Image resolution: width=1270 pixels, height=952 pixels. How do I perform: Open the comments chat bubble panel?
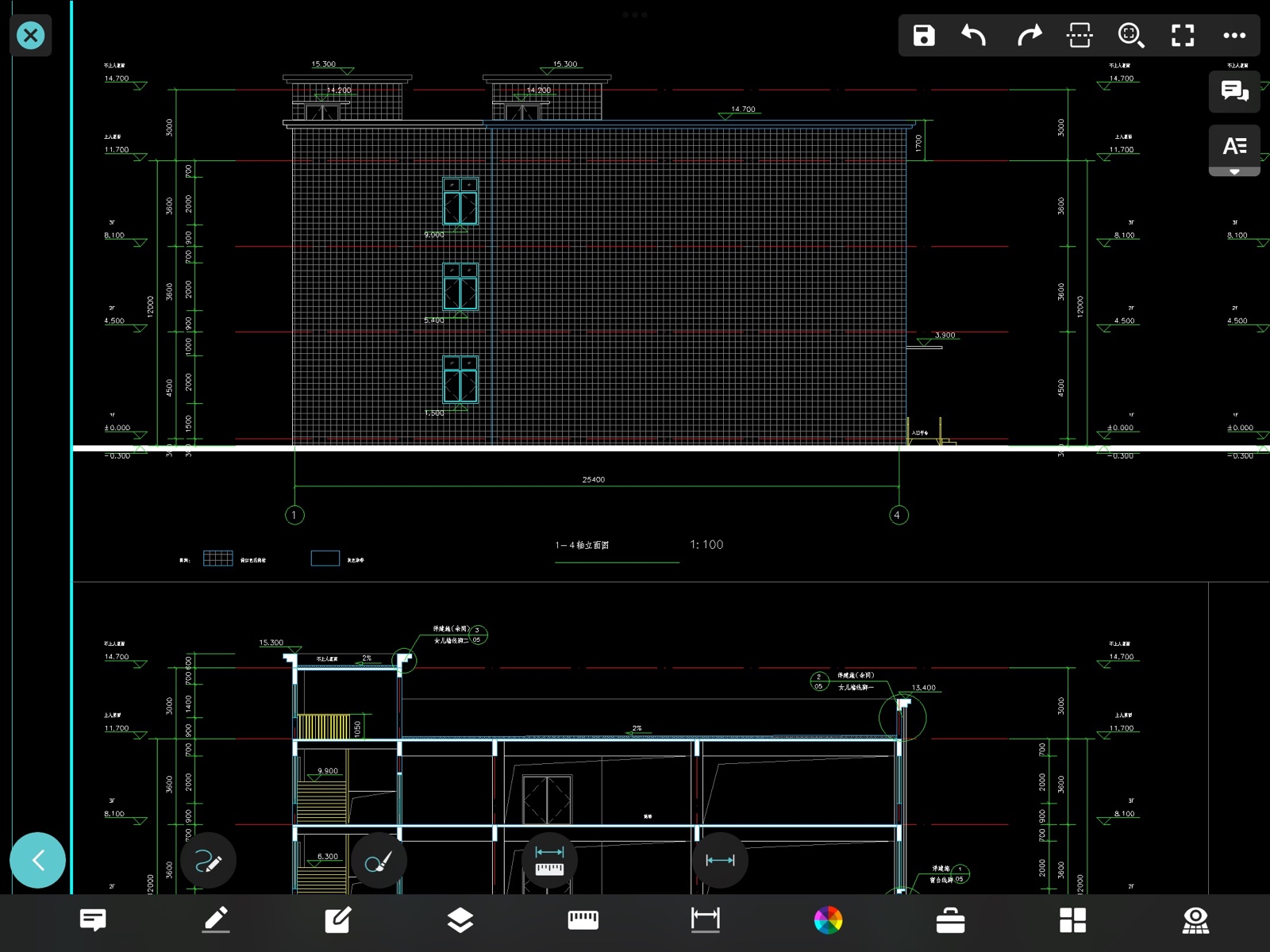pos(1234,91)
